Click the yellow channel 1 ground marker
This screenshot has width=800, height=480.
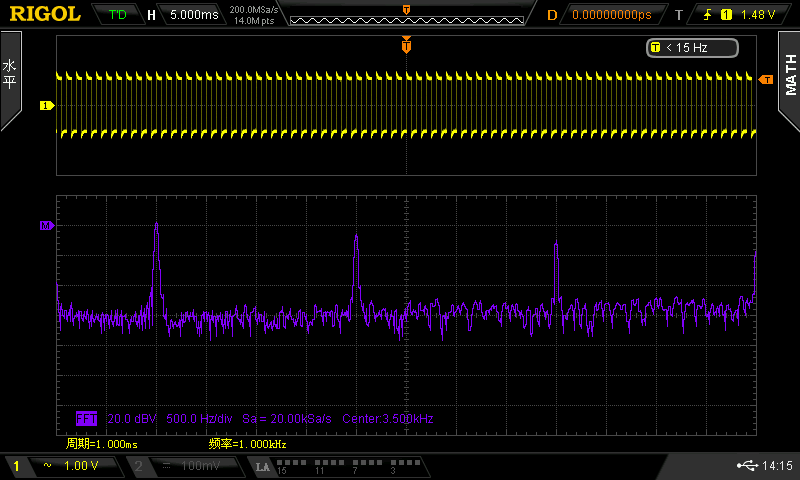pyautogui.click(x=45, y=105)
